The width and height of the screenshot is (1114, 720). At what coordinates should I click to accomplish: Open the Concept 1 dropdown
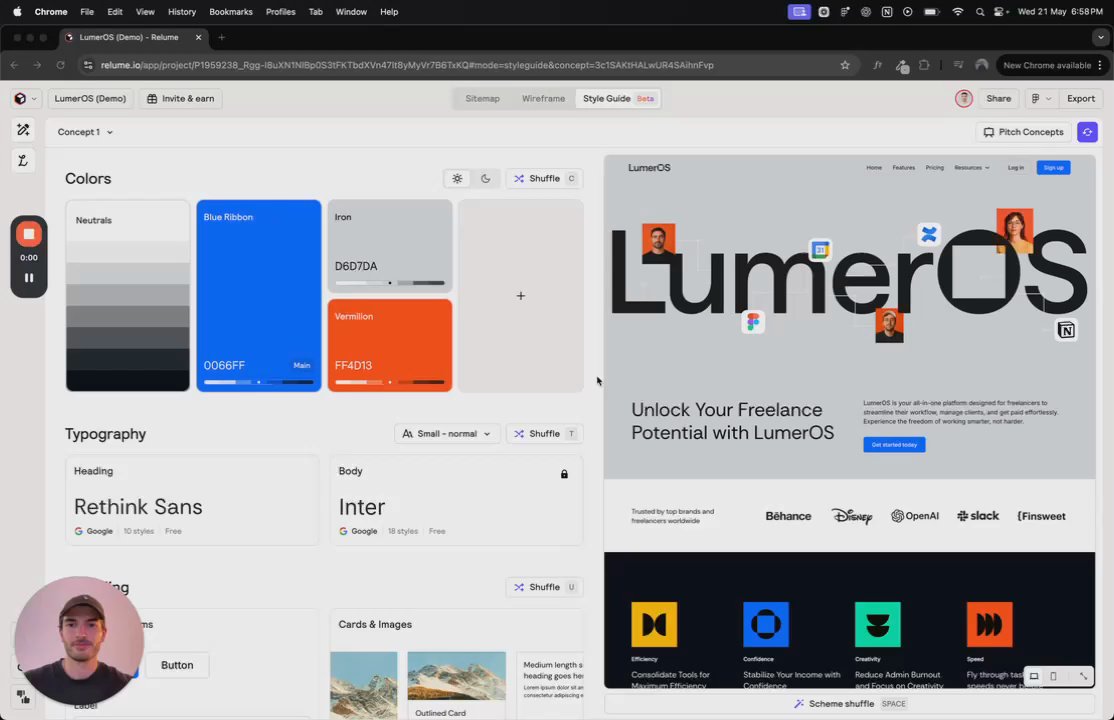point(85,132)
